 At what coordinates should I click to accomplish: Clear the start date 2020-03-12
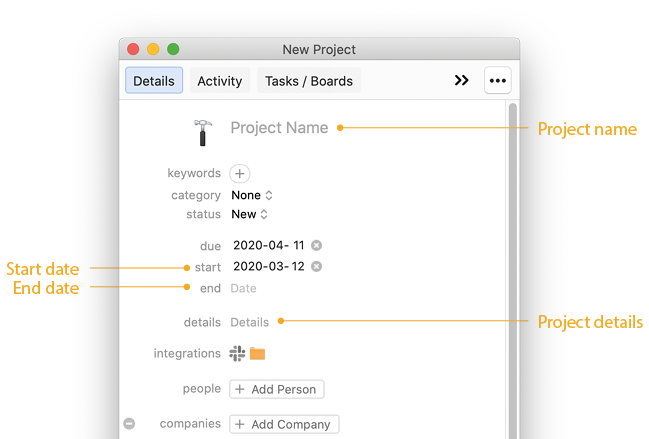(x=317, y=266)
